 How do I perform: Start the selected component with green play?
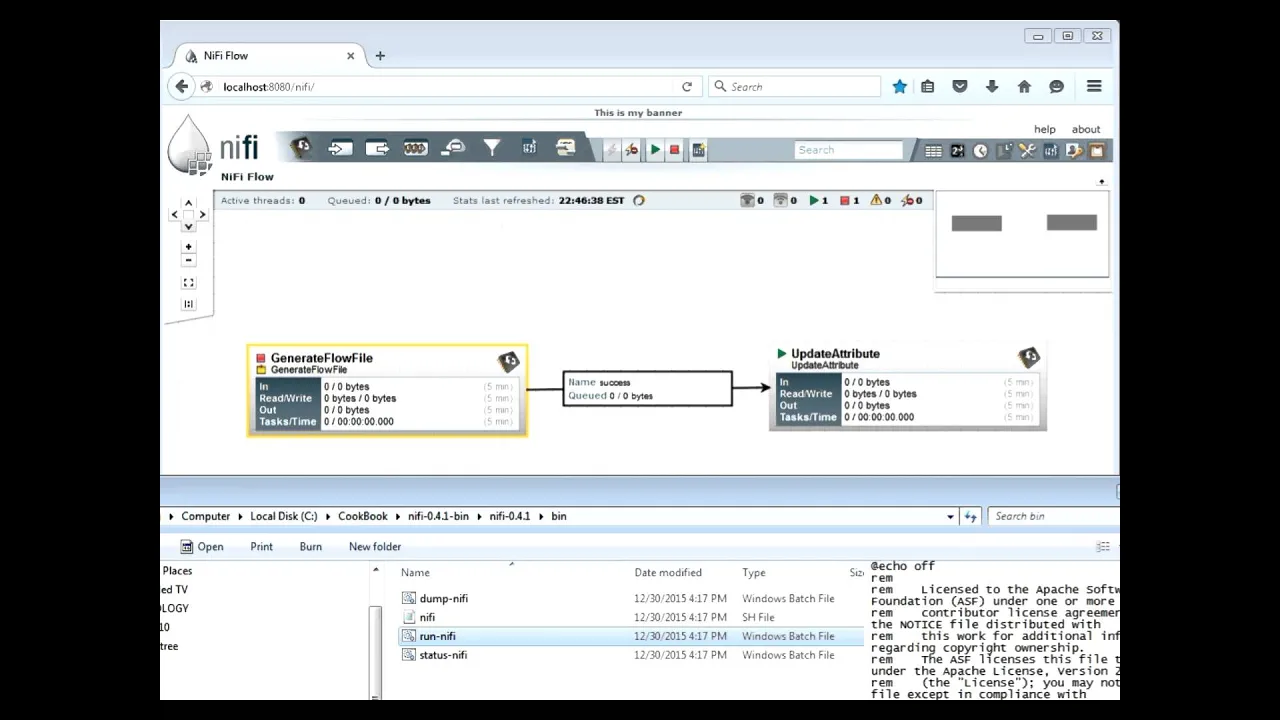click(655, 150)
